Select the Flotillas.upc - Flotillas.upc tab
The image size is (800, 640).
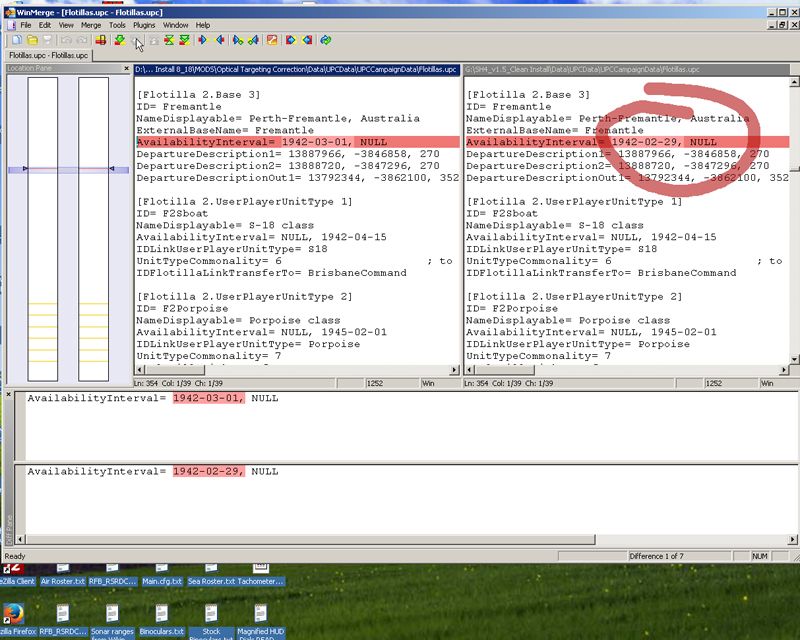(48, 55)
